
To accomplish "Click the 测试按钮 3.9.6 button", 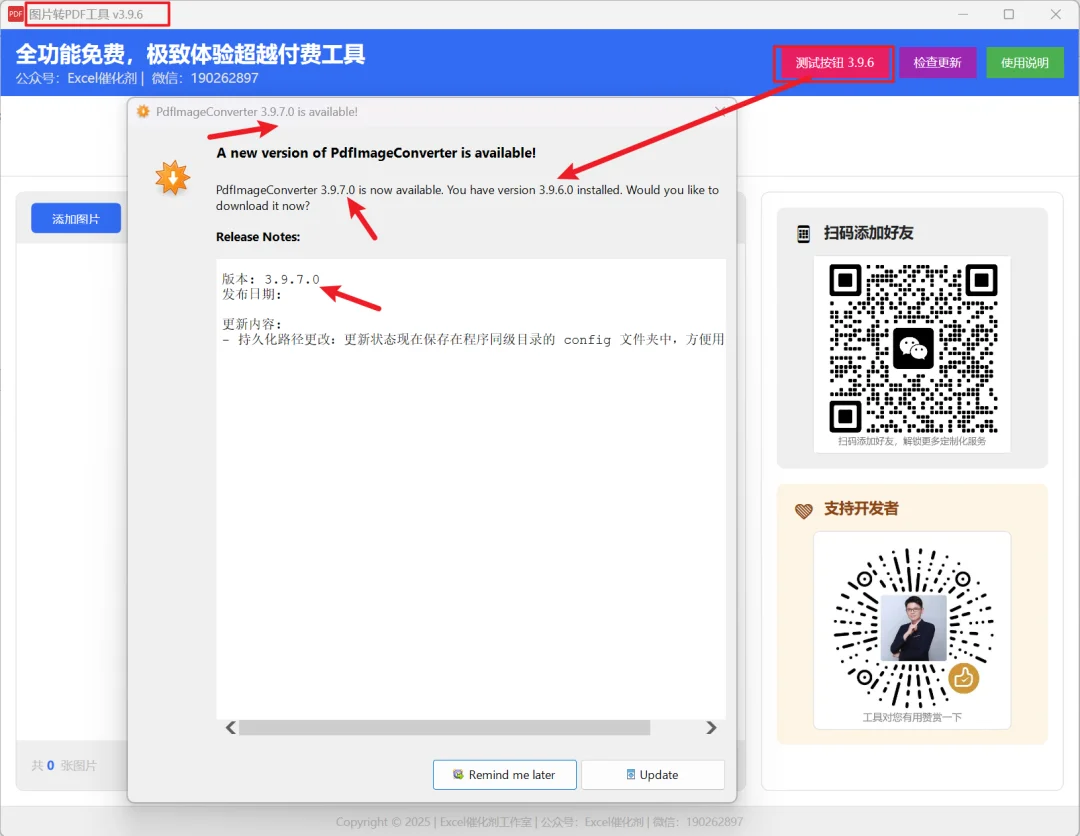I will tap(834, 63).
